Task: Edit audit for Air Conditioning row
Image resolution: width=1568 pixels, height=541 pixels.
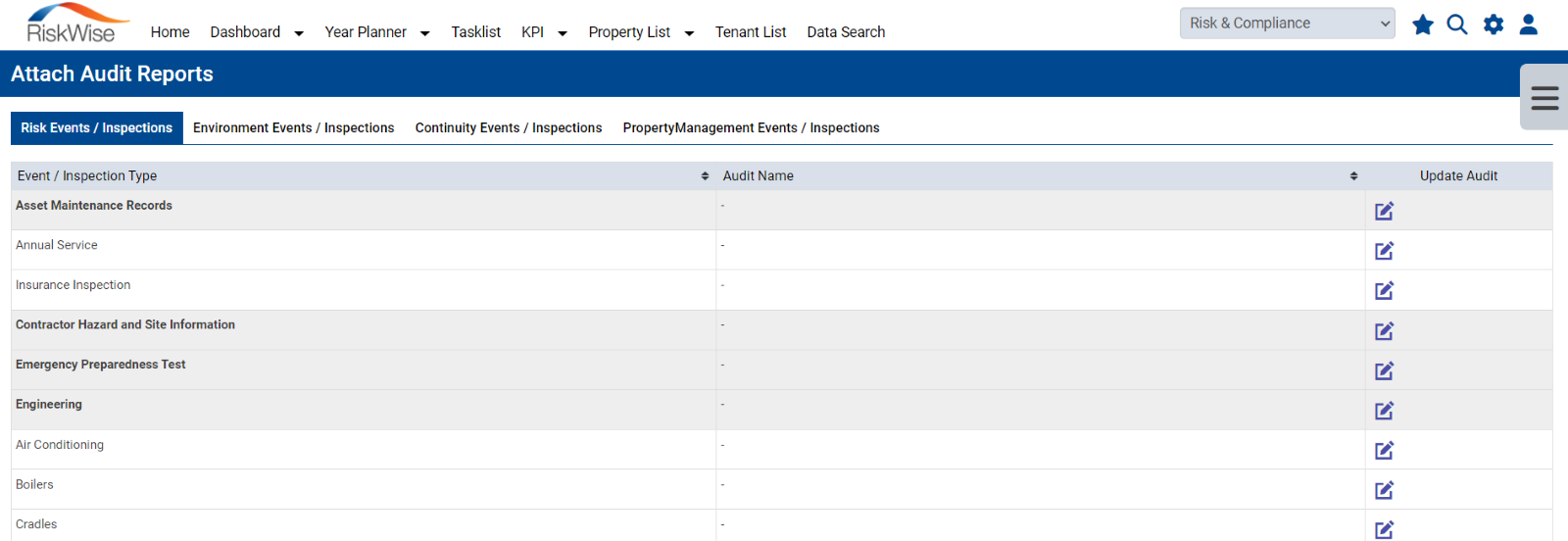Action: 1384,450
